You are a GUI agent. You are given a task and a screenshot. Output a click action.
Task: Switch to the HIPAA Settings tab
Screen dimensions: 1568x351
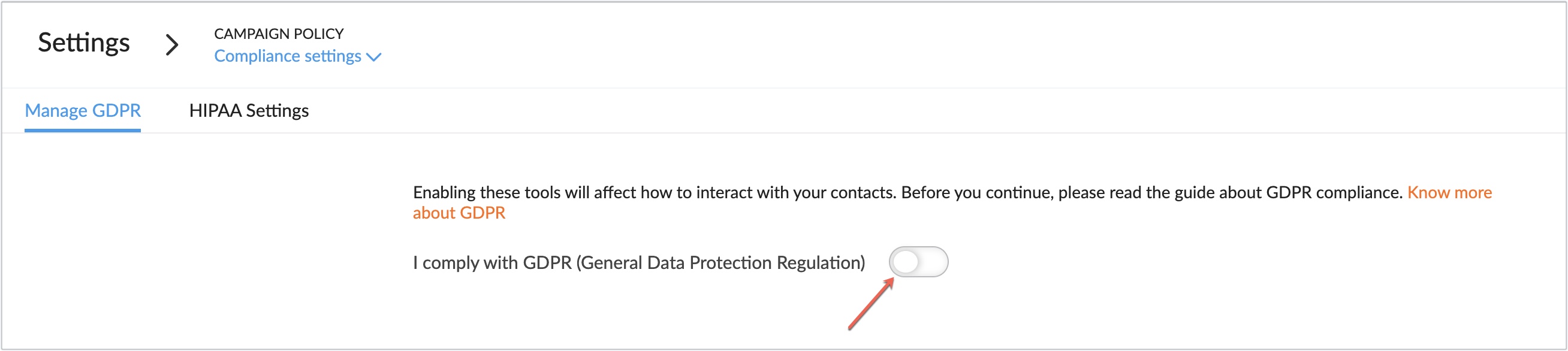(x=249, y=110)
